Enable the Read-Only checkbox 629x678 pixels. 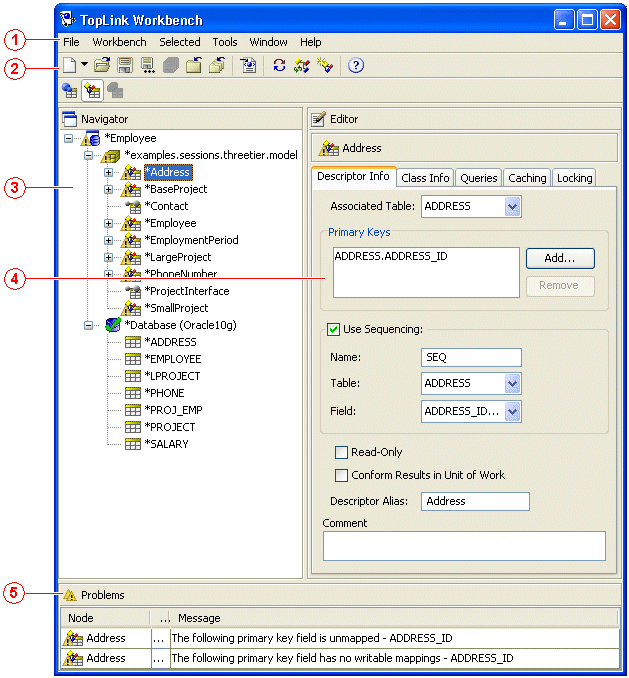(x=341, y=452)
